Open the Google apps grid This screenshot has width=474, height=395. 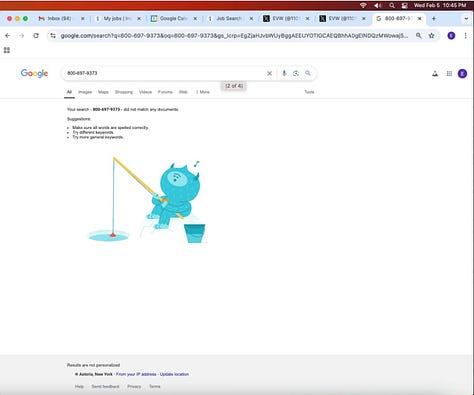pyautogui.click(x=449, y=74)
